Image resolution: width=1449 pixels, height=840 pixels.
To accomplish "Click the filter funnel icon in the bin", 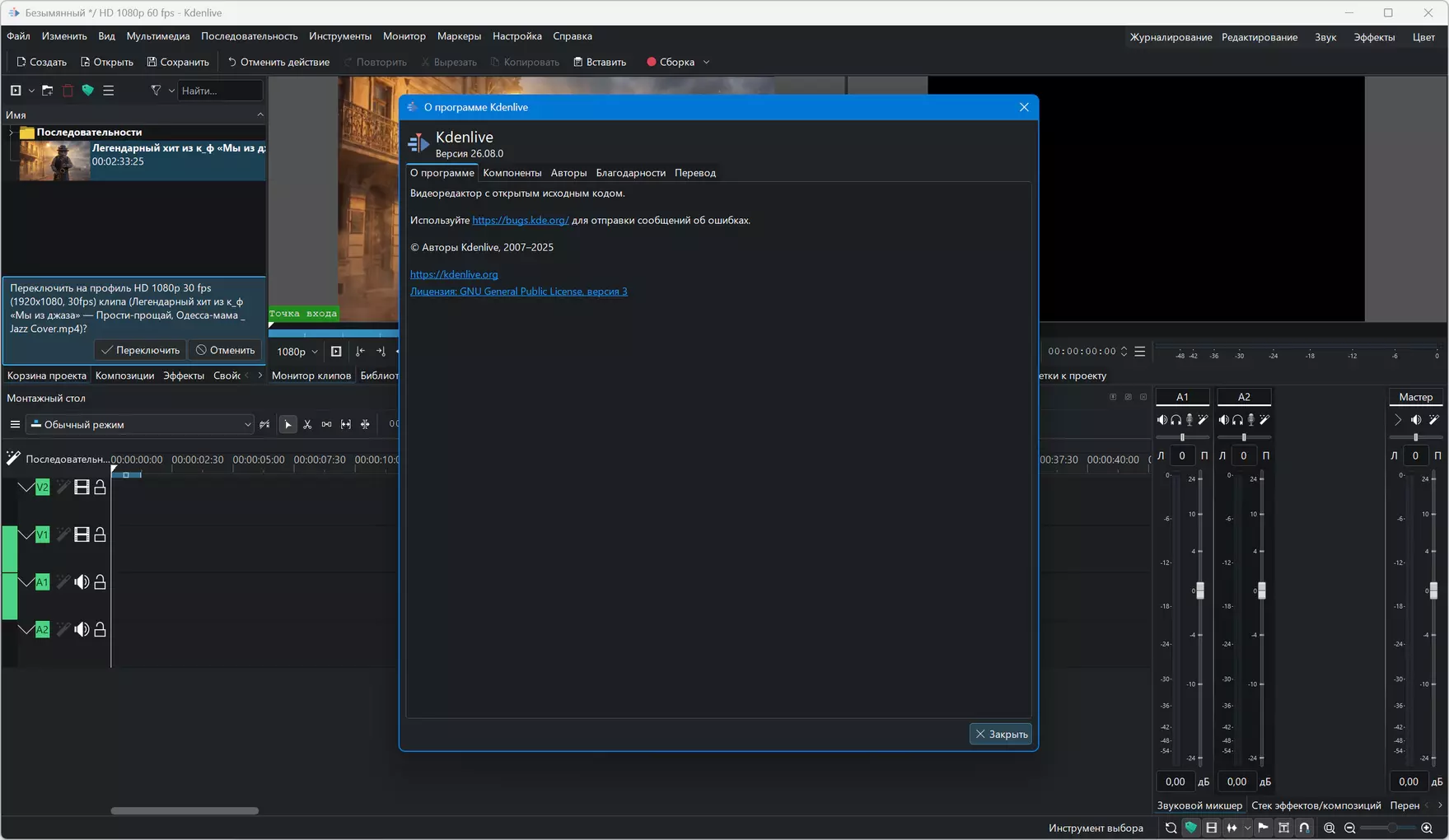I will (x=156, y=91).
